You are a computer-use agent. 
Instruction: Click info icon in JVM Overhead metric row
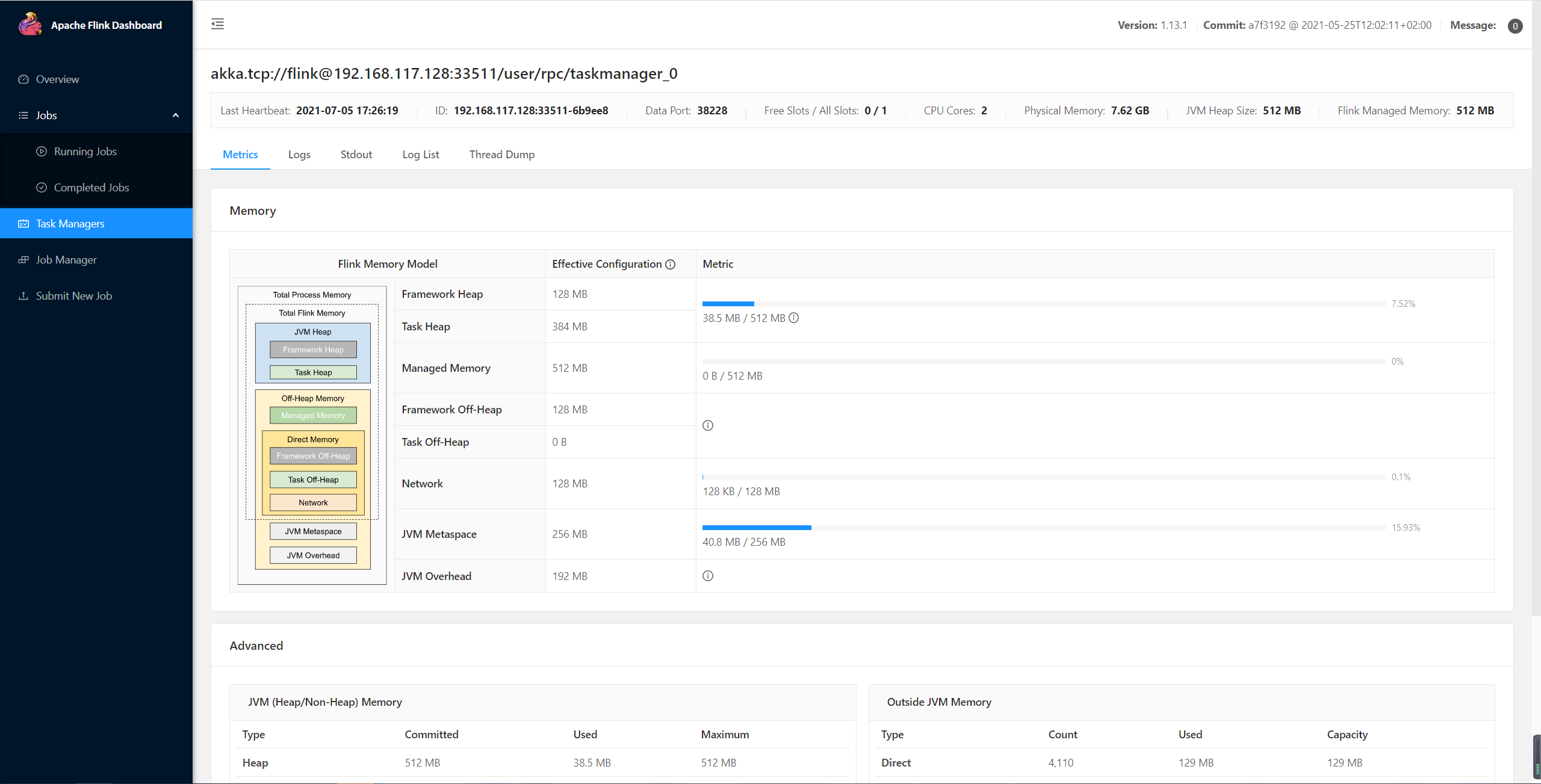tap(708, 576)
